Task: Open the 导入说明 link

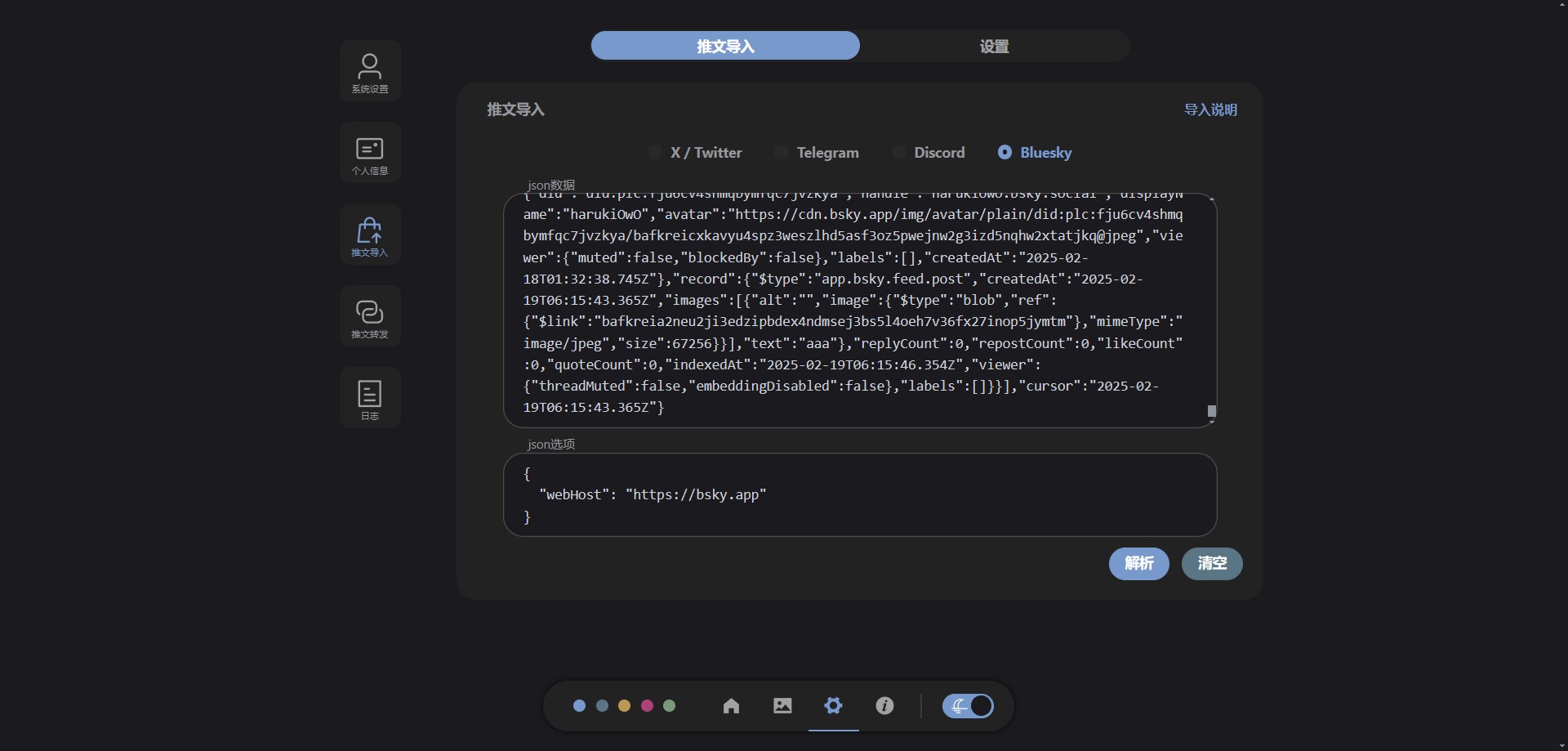Action: pos(1210,110)
